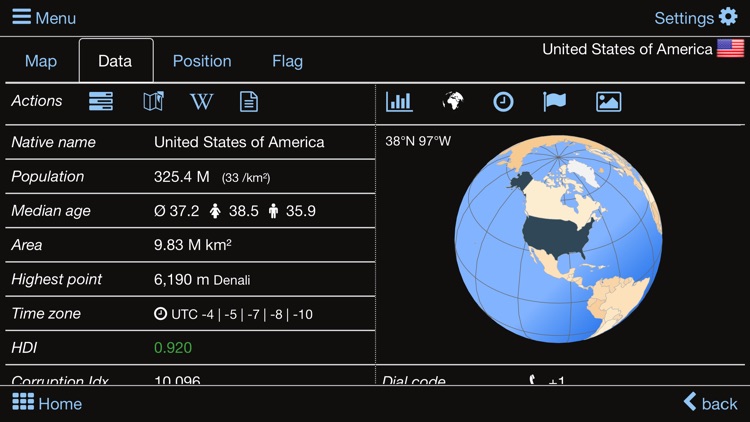This screenshot has width=750, height=422.
Task: Open the picture image icon
Action: [608, 101]
